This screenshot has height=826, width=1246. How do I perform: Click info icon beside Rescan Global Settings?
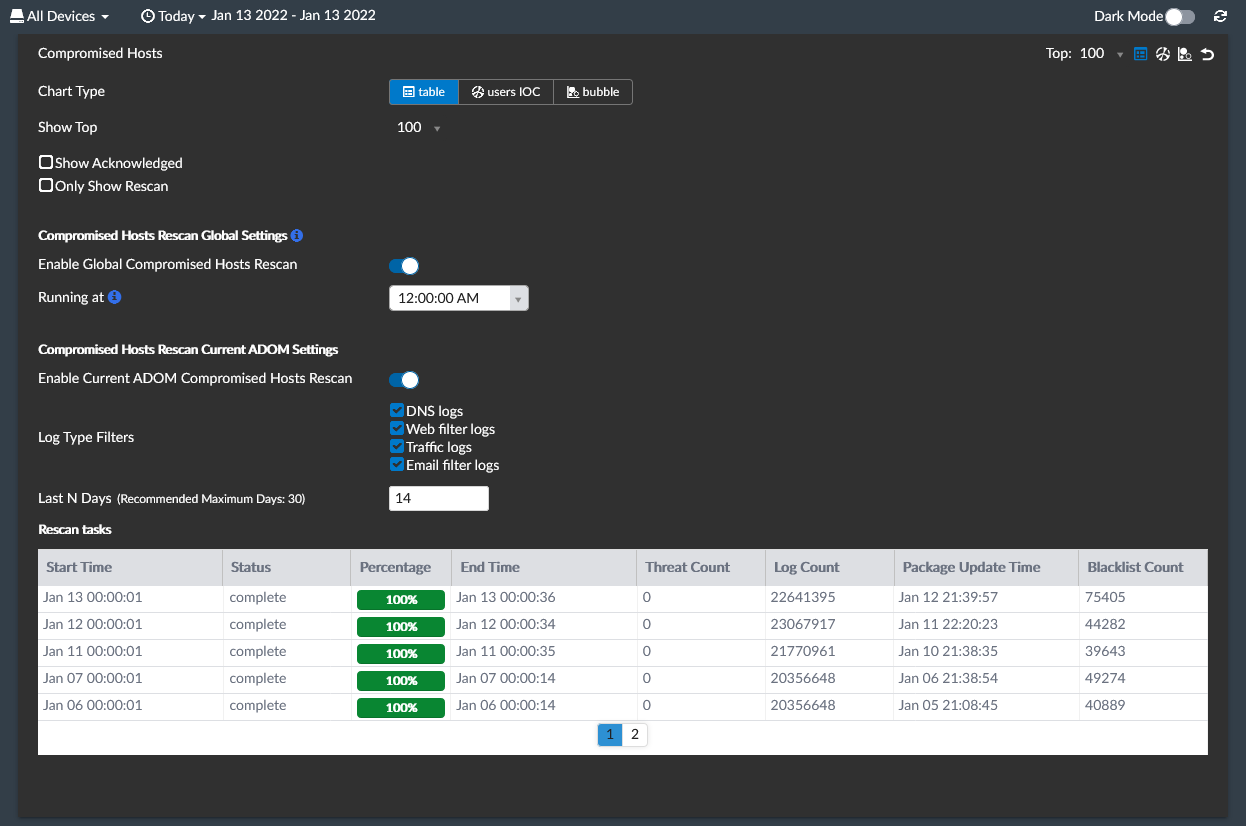click(x=296, y=236)
